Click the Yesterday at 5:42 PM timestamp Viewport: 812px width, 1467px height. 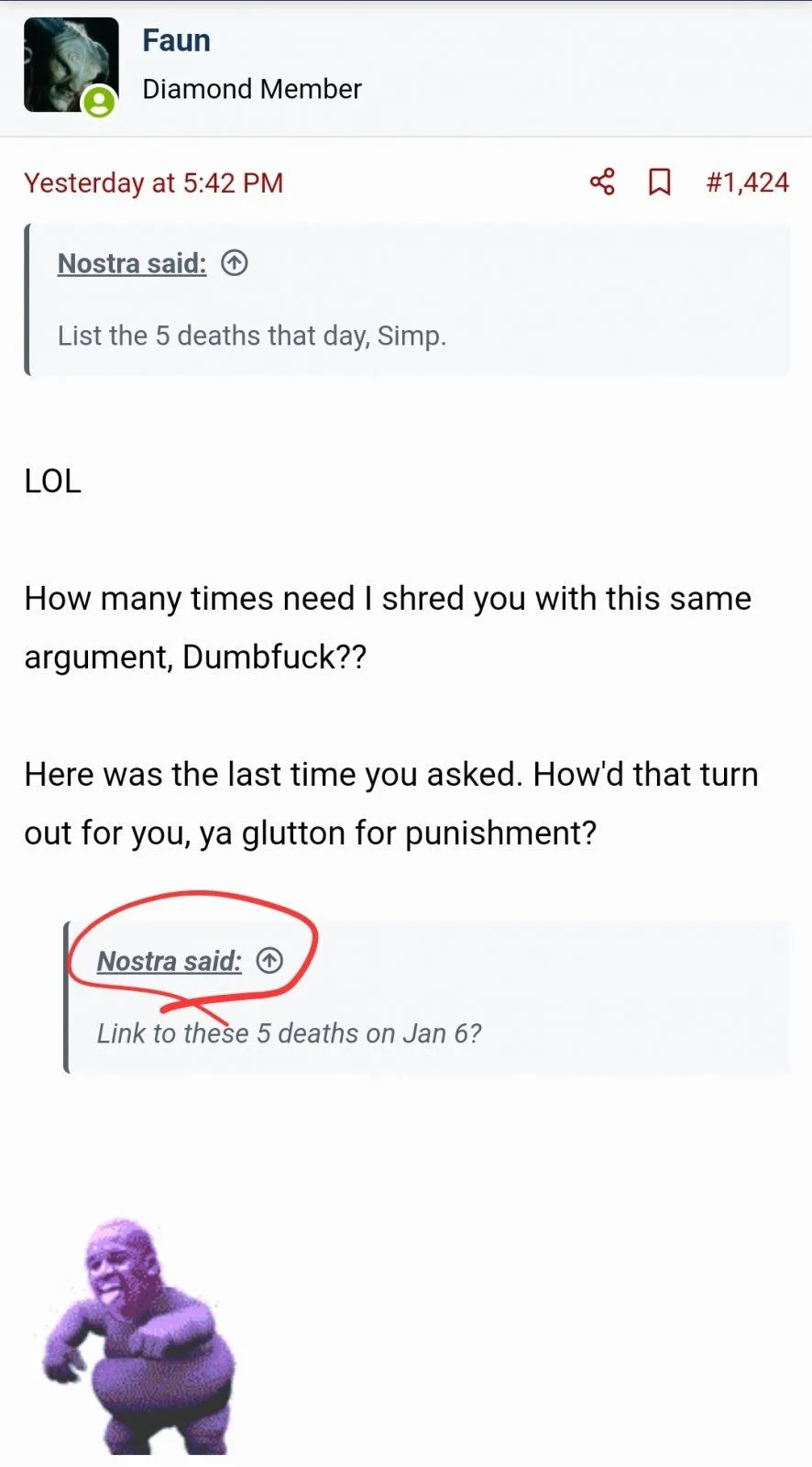pyautogui.click(x=153, y=182)
